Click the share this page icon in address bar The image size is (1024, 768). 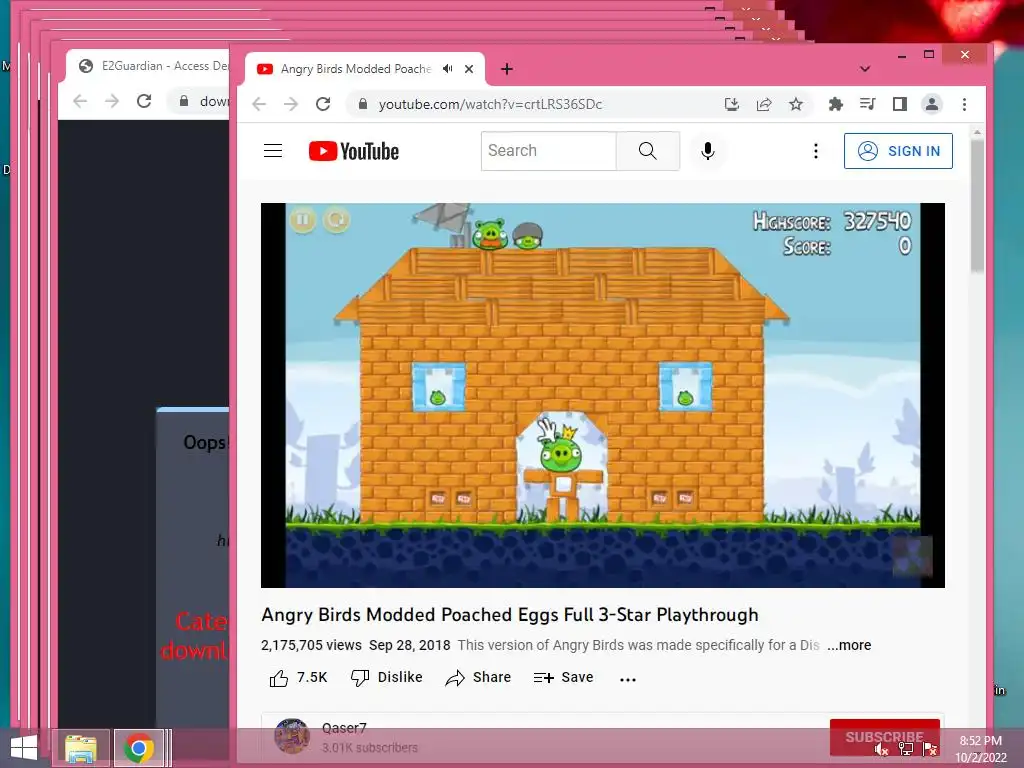tap(763, 104)
